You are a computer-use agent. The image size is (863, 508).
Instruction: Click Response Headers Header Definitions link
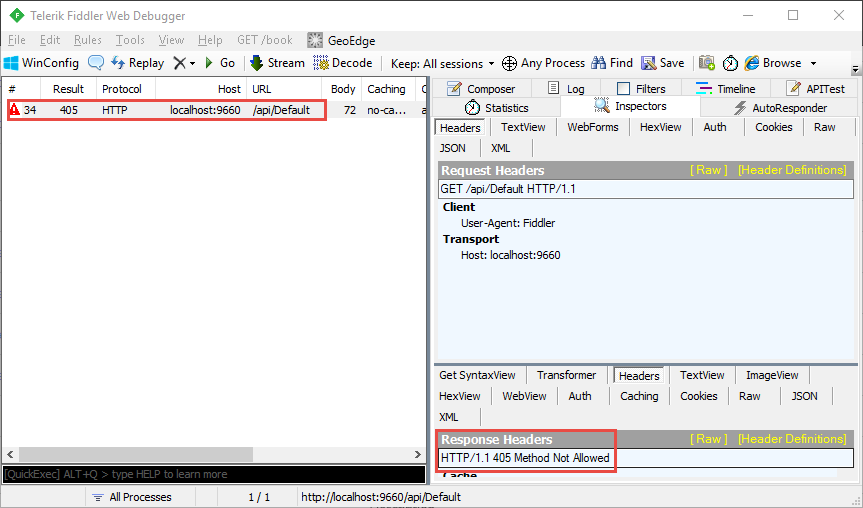(x=792, y=439)
